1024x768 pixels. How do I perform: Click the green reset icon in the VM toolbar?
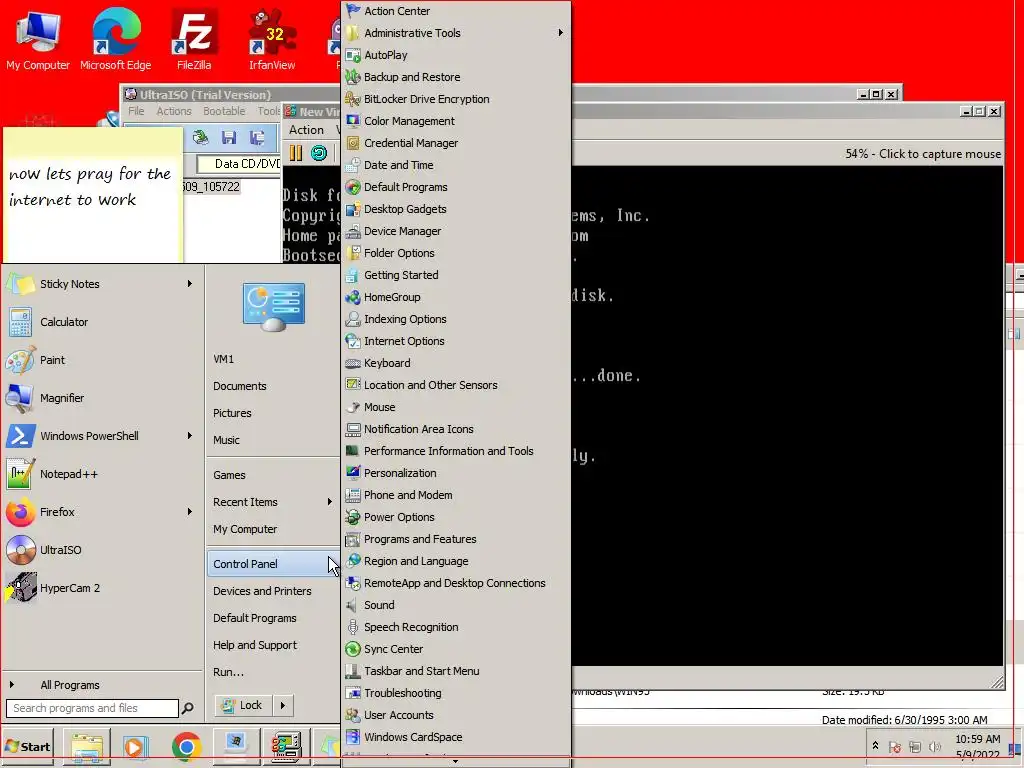pyautogui.click(x=319, y=153)
